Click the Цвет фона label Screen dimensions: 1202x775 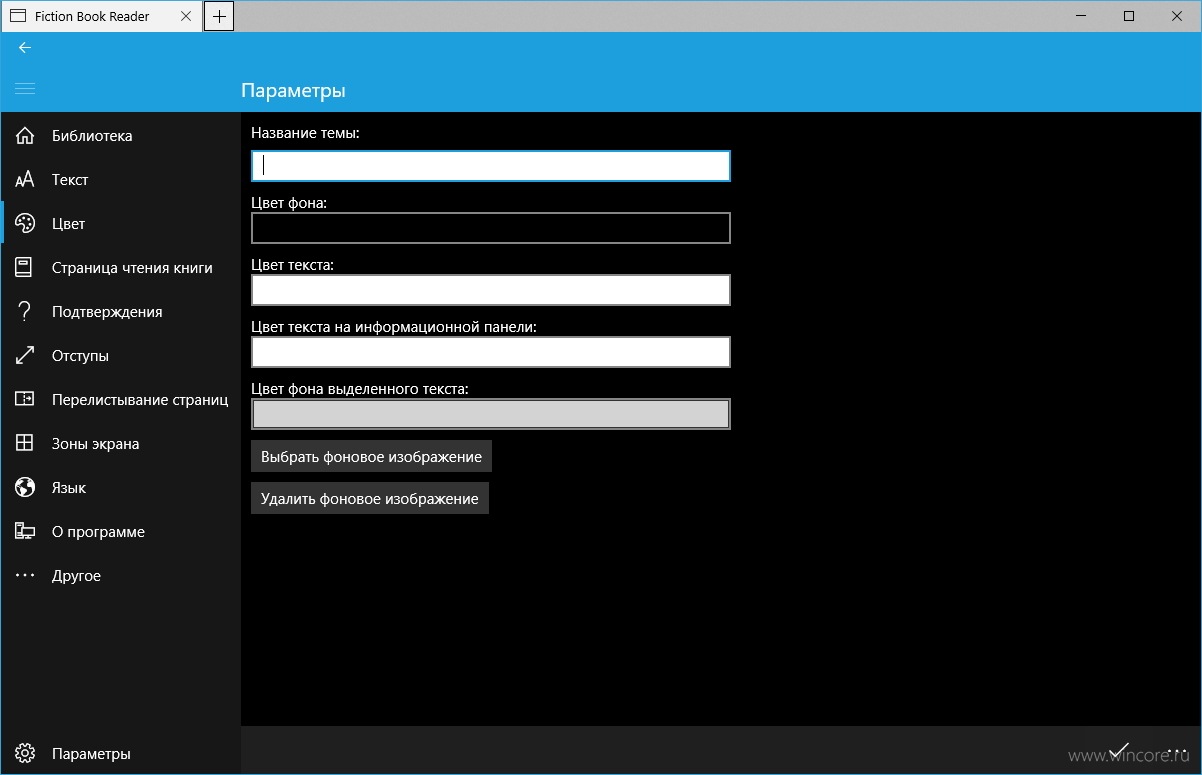289,203
